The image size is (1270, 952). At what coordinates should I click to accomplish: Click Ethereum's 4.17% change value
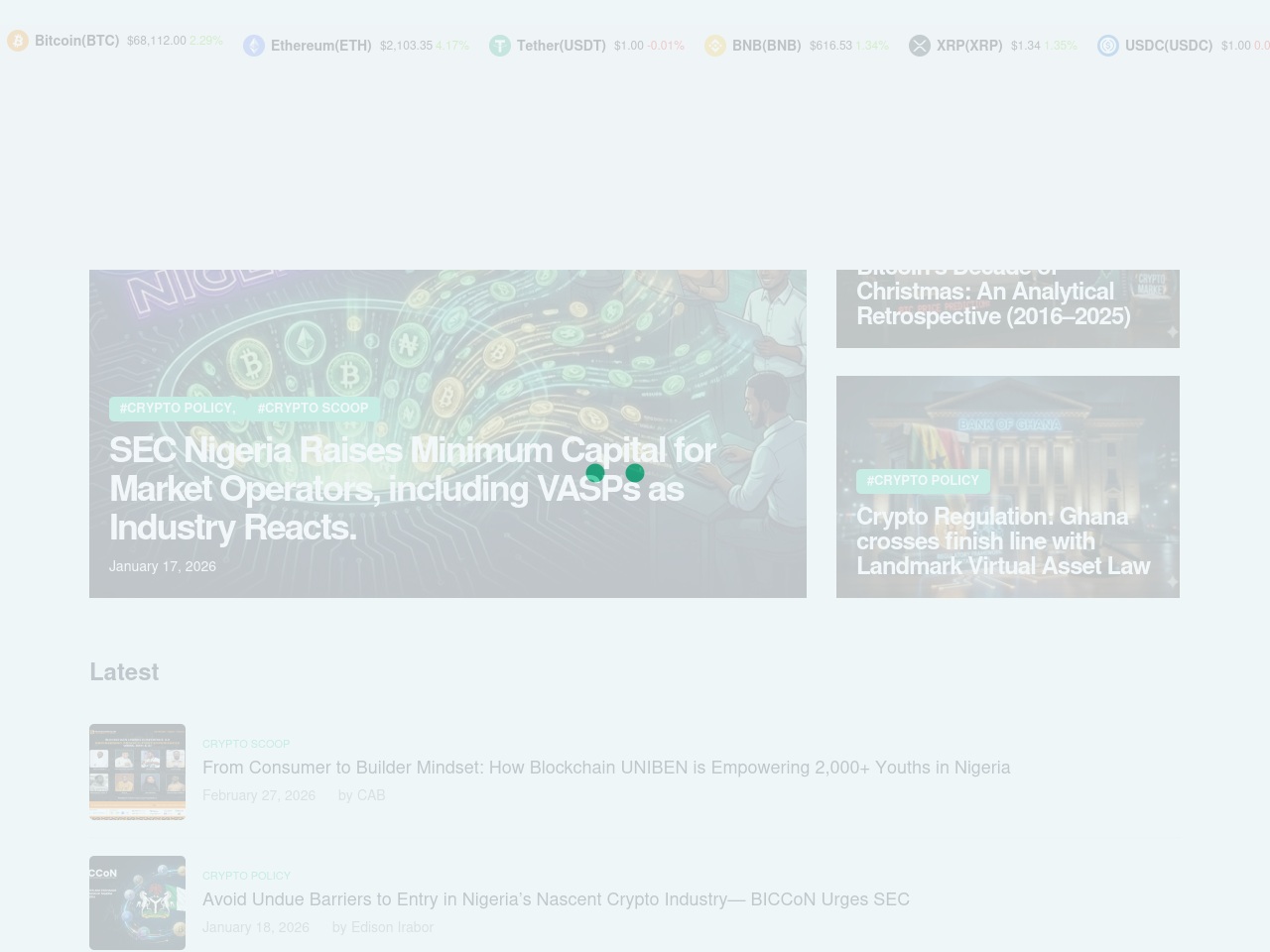(452, 46)
